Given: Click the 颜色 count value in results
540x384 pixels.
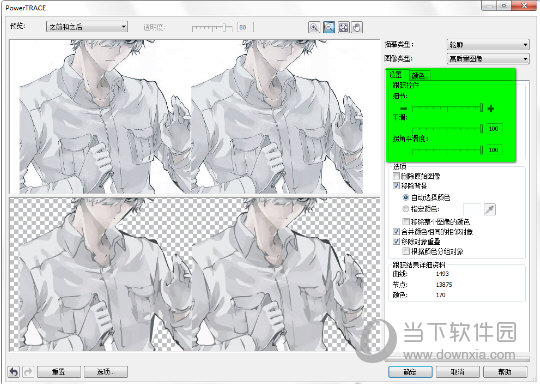Looking at the screenshot, I should click(440, 295).
